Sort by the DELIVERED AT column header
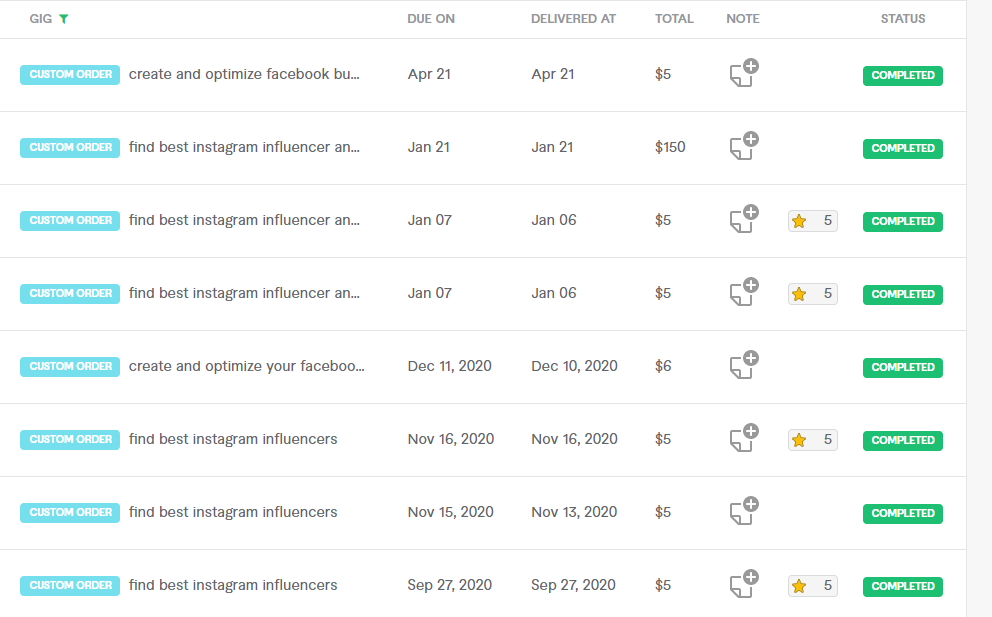992x617 pixels. point(573,19)
